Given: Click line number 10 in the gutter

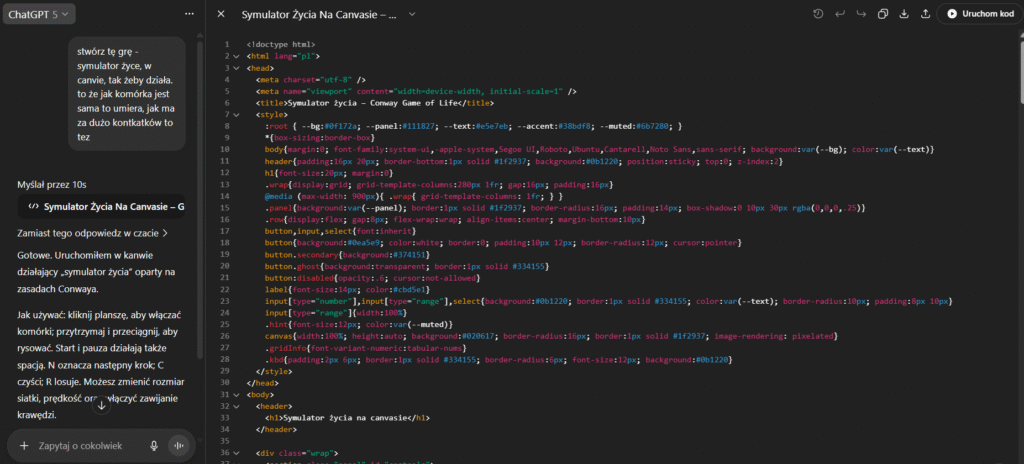Looking at the screenshot, I should coord(226,150).
